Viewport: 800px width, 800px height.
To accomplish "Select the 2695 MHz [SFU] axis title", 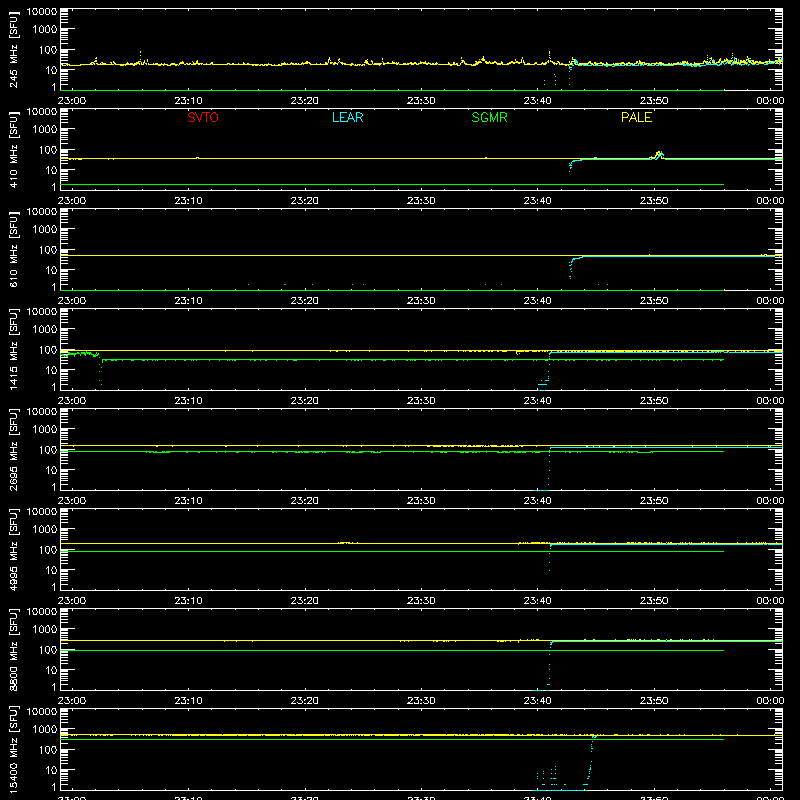I will (14, 450).
